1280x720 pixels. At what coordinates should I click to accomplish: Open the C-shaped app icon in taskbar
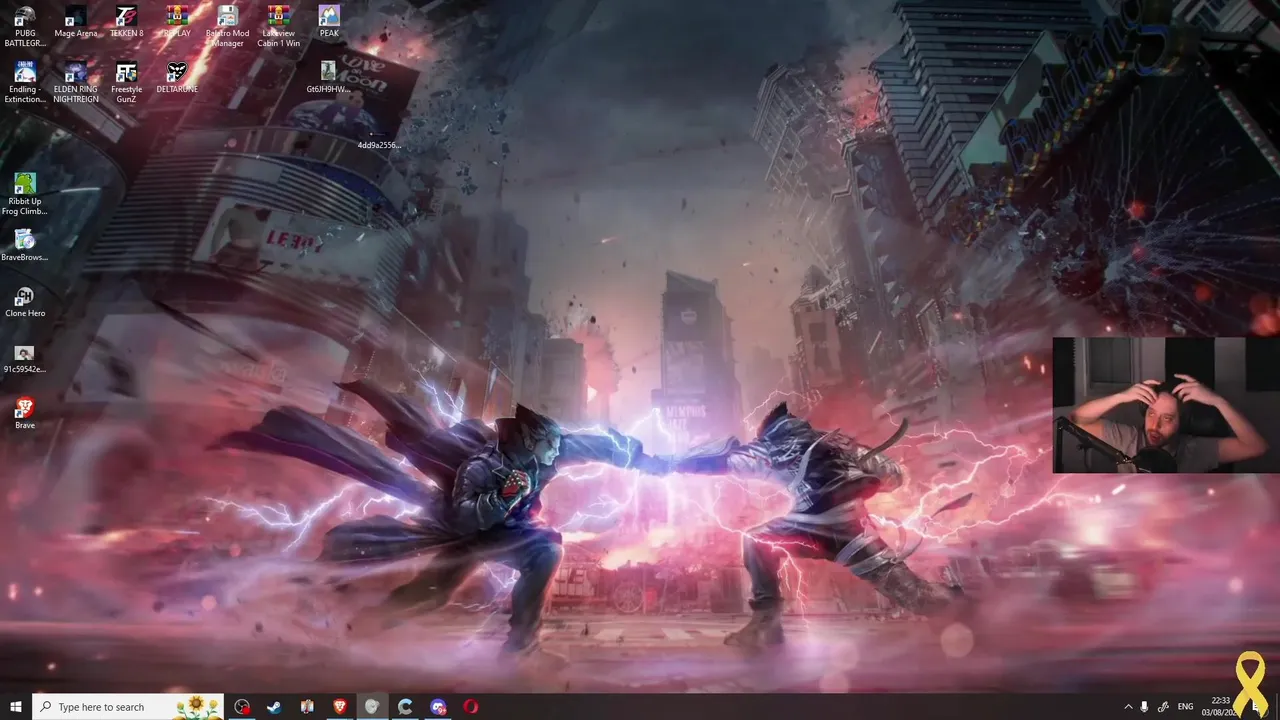point(405,707)
